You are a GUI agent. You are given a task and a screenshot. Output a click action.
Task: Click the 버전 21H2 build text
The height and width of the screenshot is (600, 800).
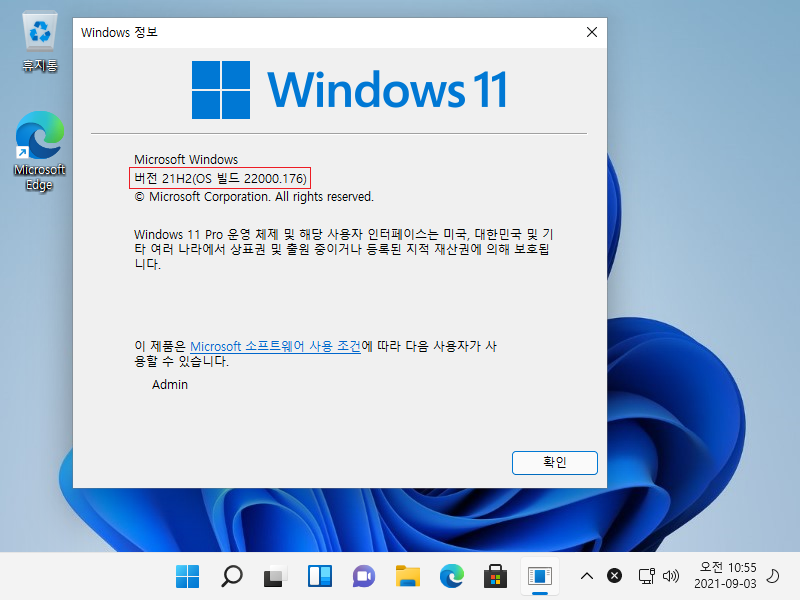[220, 178]
